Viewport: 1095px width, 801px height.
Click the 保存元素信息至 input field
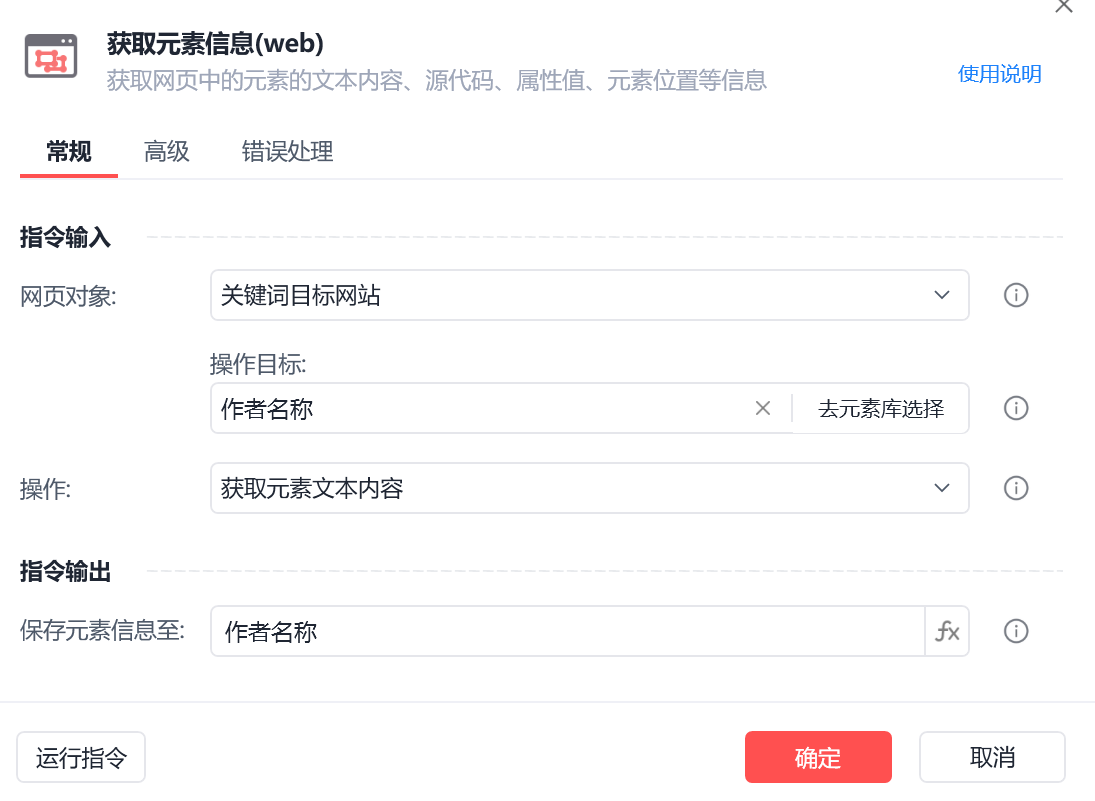tap(568, 631)
